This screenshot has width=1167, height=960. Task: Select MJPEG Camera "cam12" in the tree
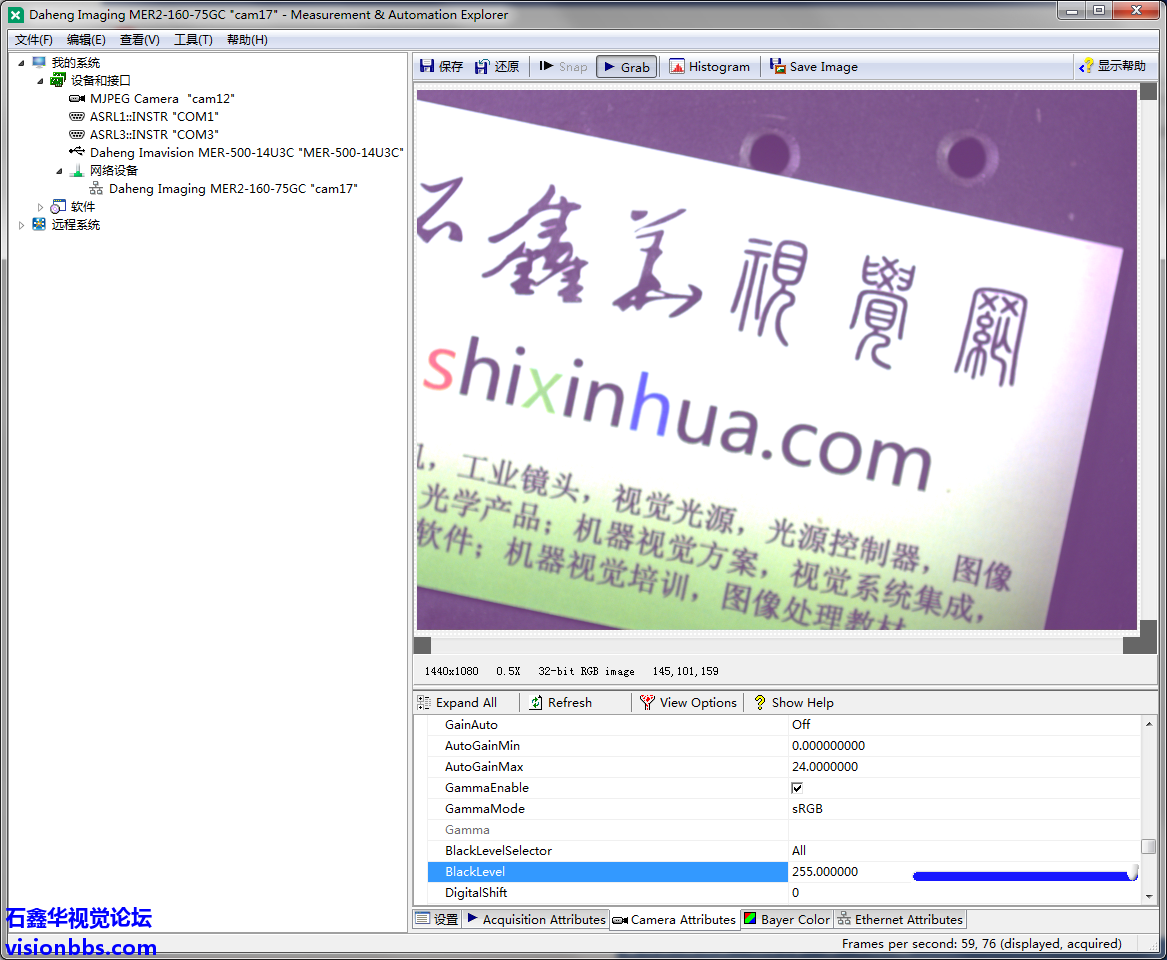tap(162, 99)
